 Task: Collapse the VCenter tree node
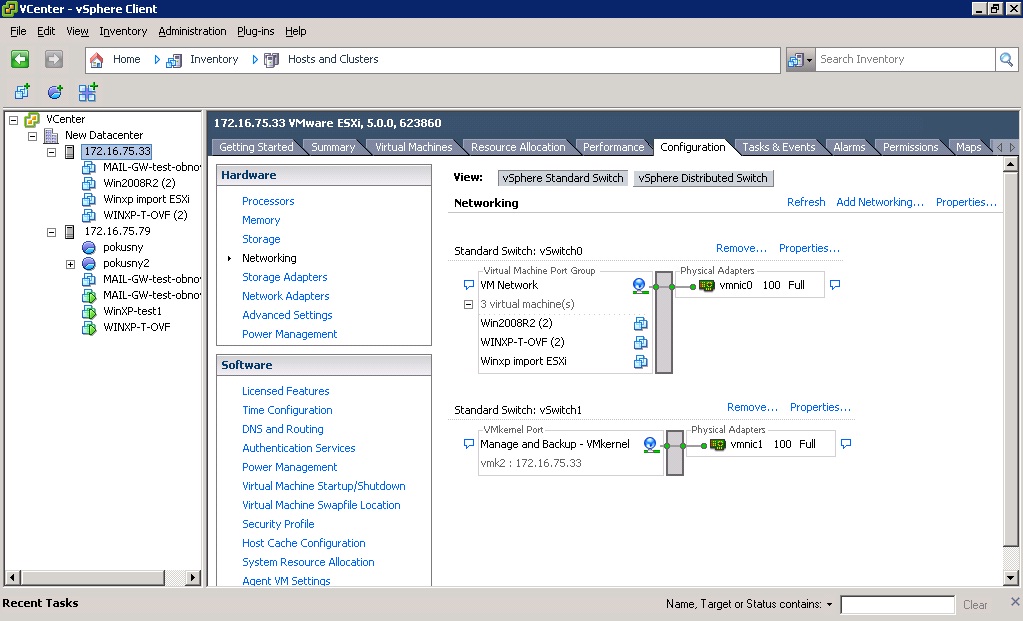(x=14, y=120)
